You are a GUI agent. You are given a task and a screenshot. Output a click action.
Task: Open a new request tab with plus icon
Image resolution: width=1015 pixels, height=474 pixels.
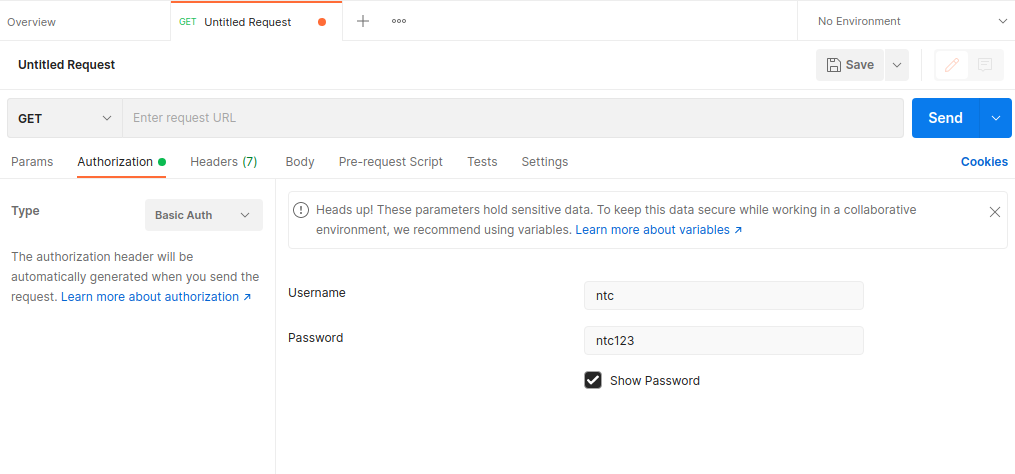coord(363,21)
